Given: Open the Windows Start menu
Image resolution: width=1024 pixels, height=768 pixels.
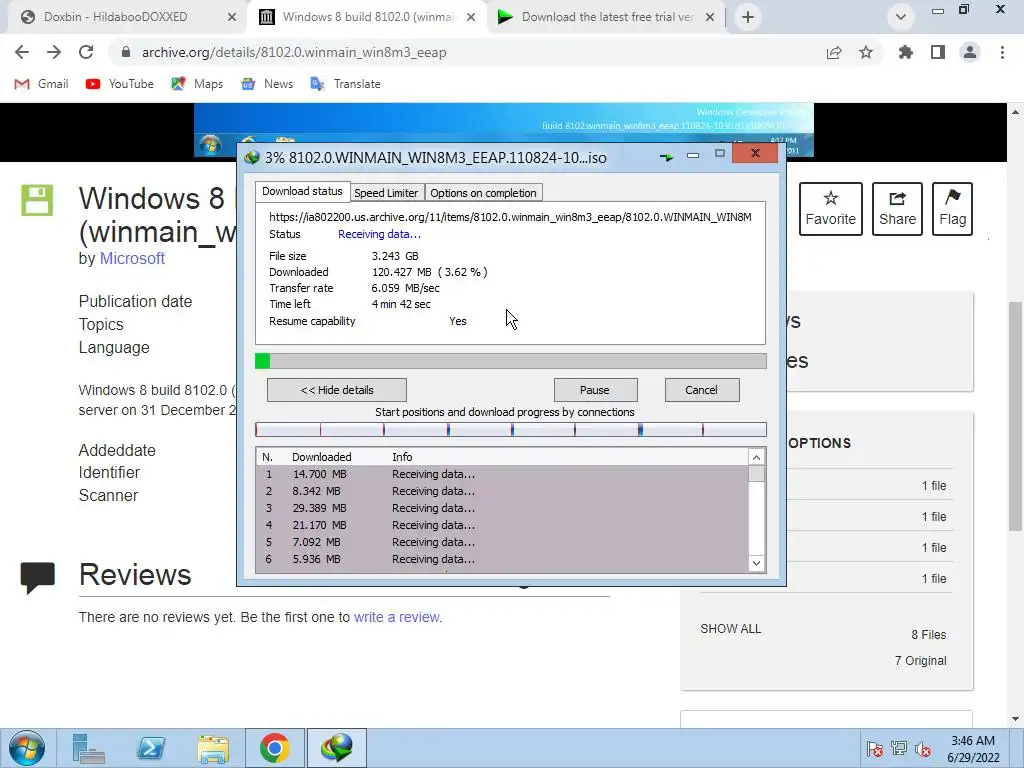Looking at the screenshot, I should [27, 748].
